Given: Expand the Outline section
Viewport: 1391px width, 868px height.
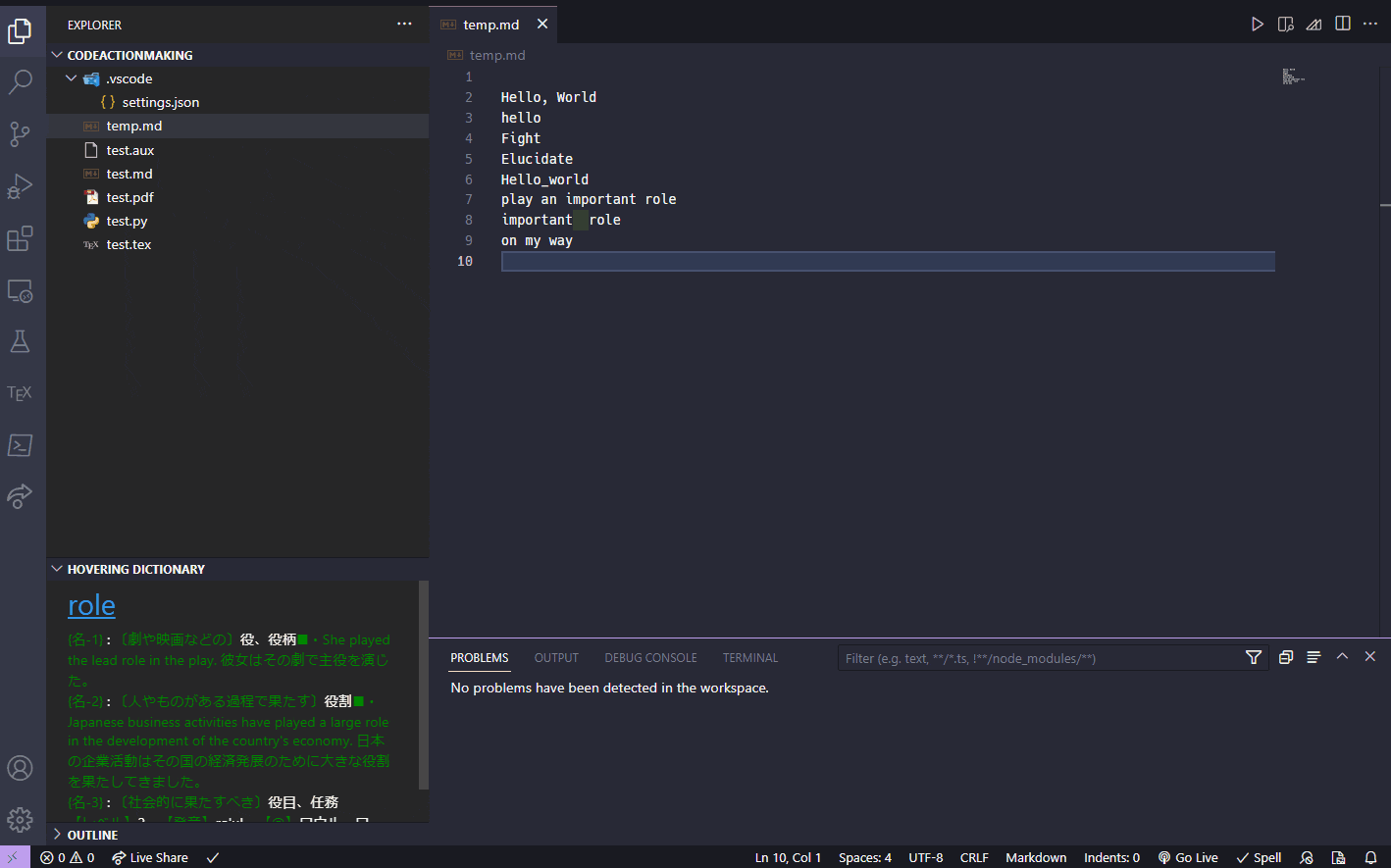Looking at the screenshot, I should point(237,835).
